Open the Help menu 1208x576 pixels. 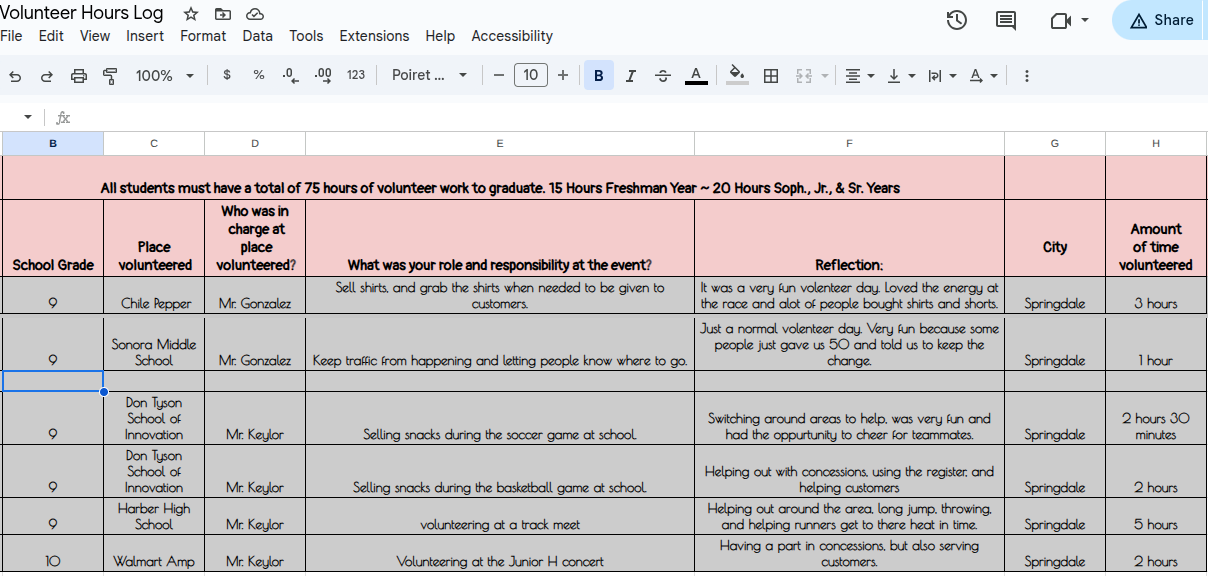pos(440,36)
